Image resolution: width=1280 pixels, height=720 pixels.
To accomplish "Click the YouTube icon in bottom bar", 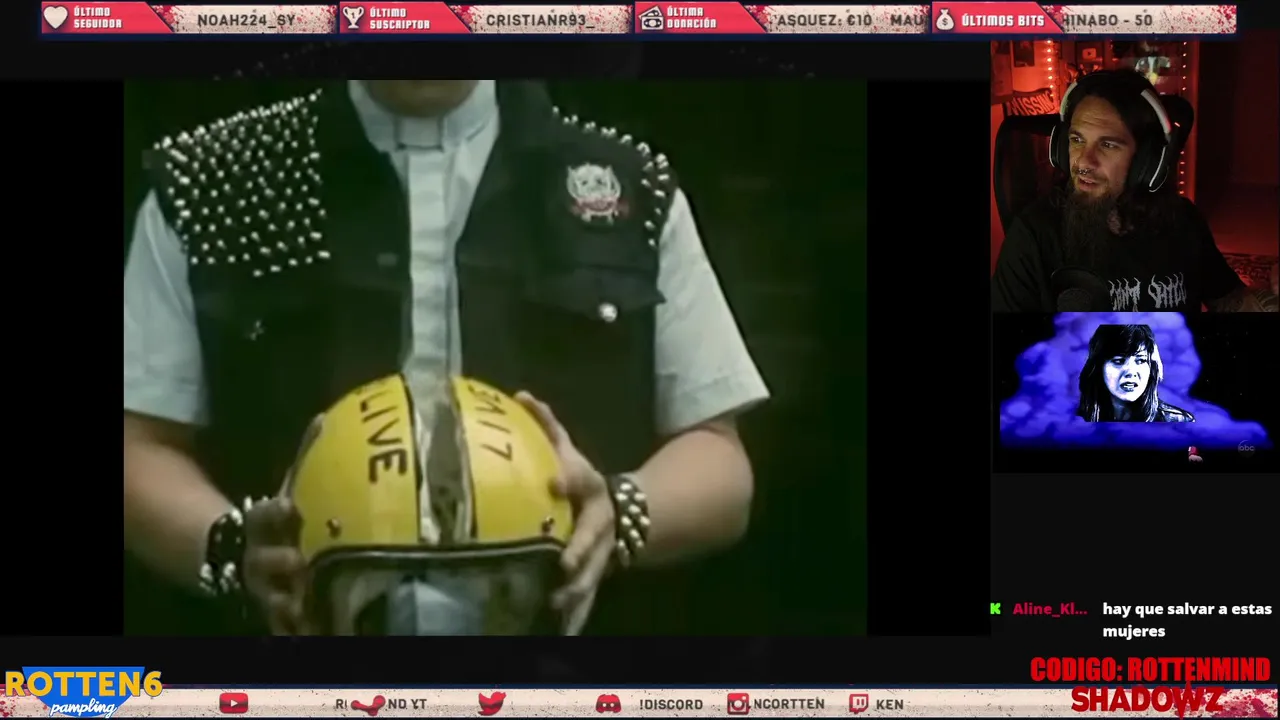I will (x=233, y=704).
